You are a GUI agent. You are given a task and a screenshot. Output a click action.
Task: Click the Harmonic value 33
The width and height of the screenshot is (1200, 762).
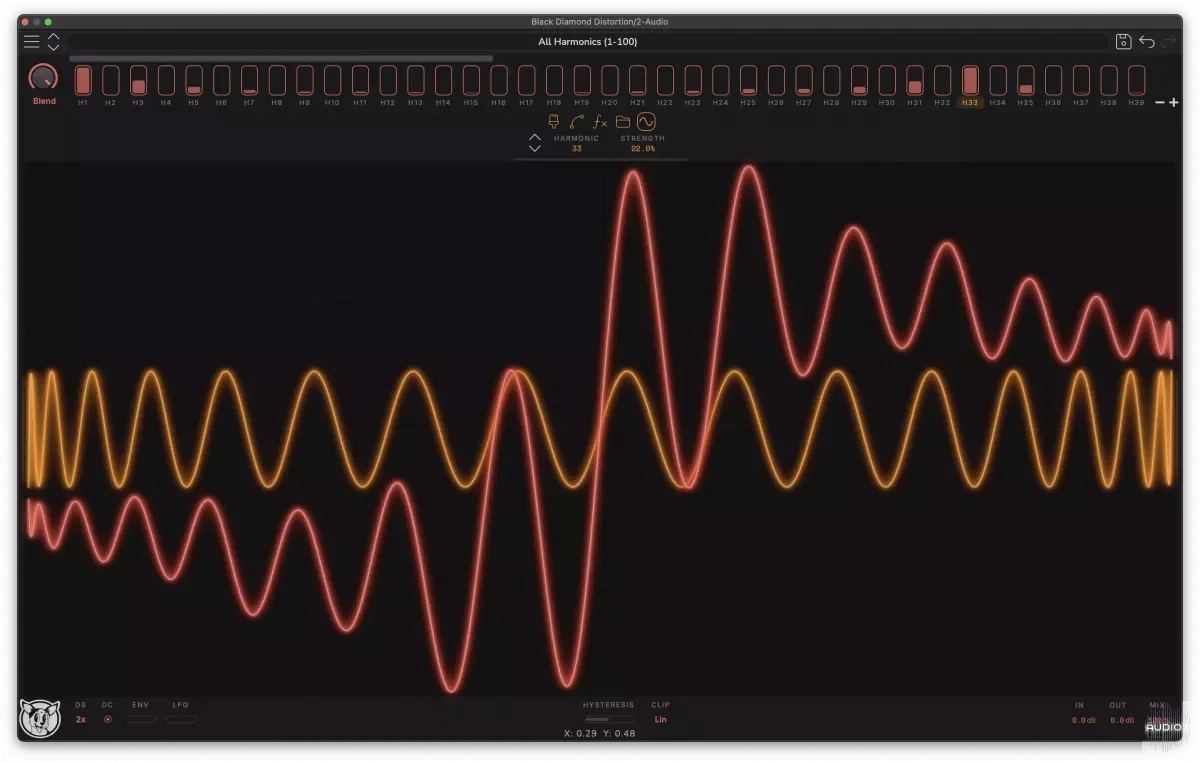(577, 148)
